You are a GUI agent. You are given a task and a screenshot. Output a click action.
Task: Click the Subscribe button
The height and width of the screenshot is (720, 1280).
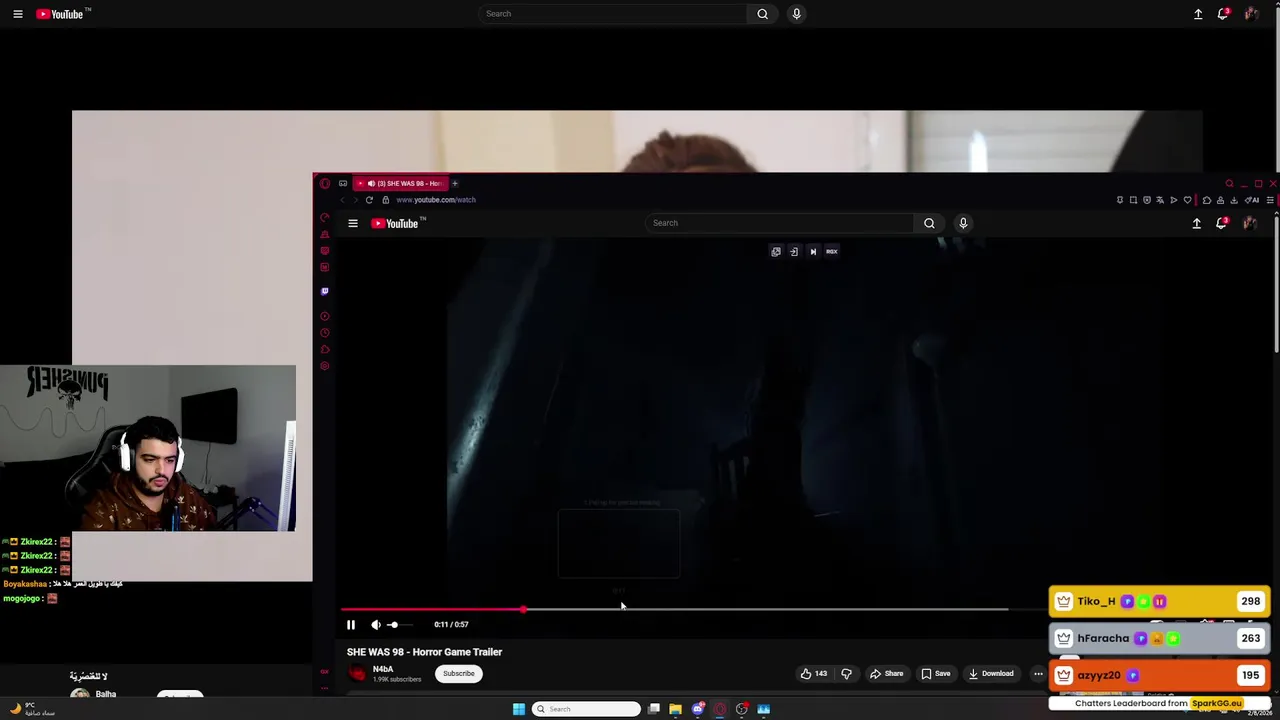coord(459,674)
